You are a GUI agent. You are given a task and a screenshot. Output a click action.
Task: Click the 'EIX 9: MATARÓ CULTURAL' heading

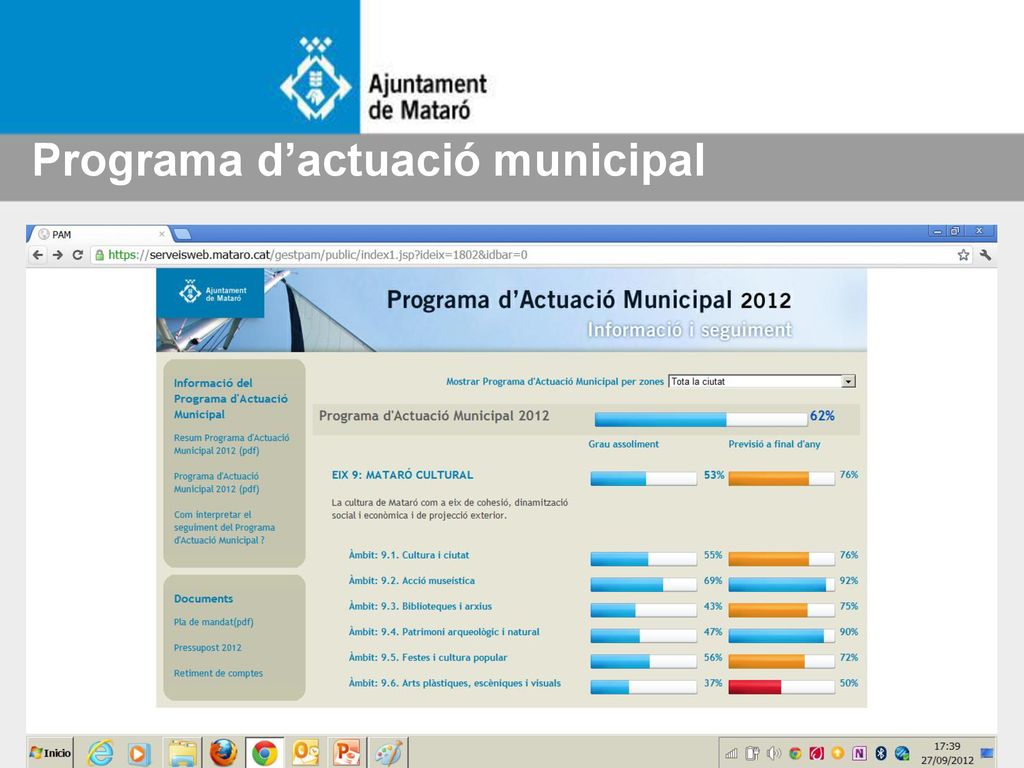point(402,475)
